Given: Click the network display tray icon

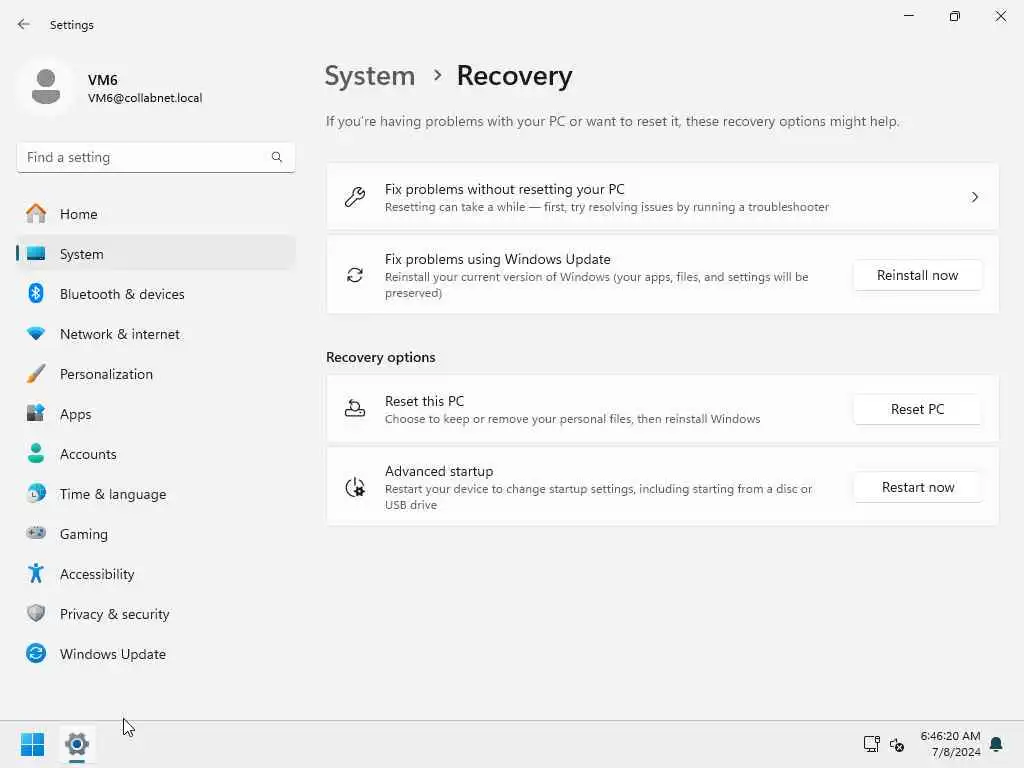Looking at the screenshot, I should coord(871,744).
